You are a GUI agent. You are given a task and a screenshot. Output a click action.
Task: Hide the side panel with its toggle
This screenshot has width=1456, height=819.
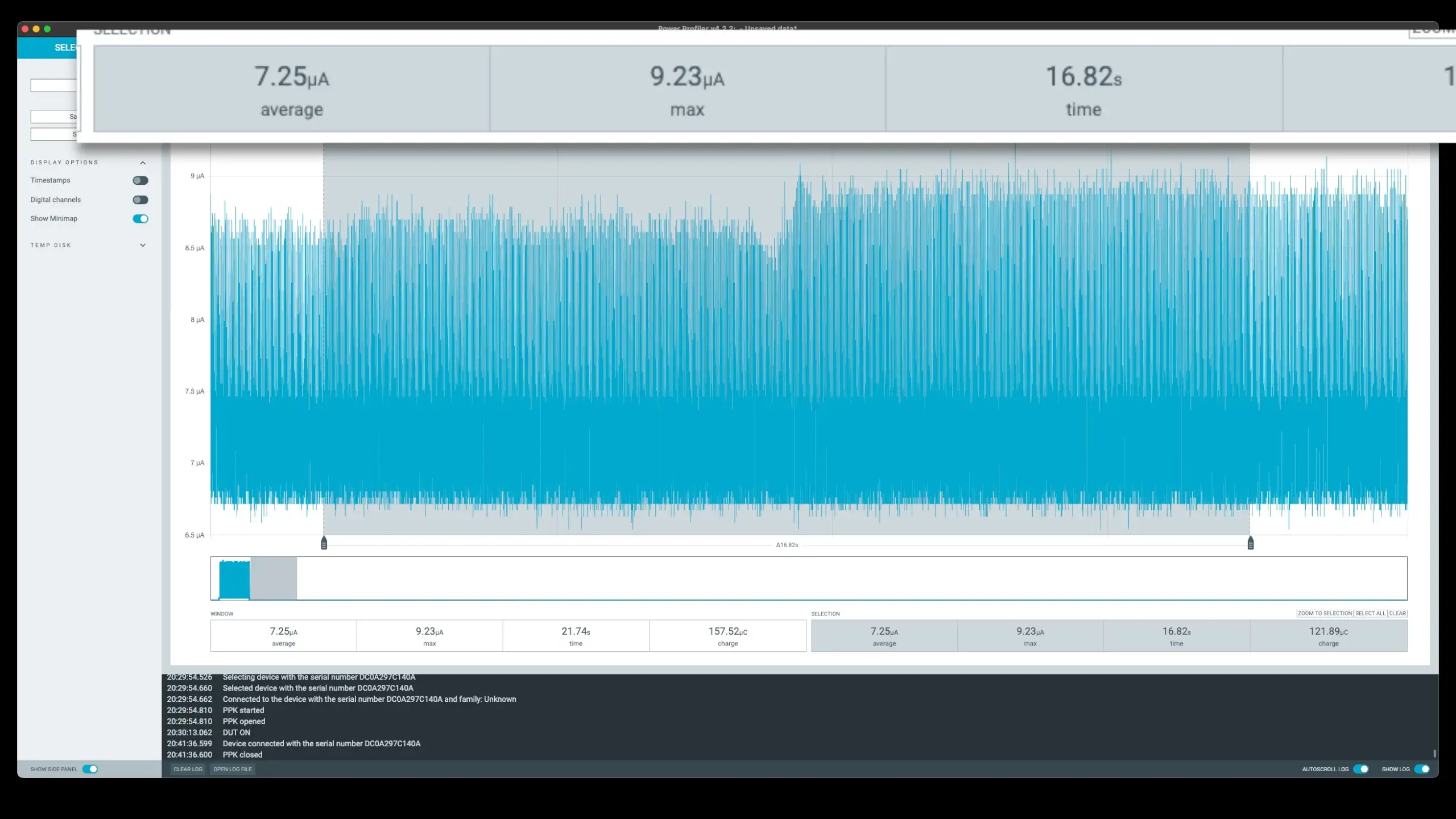[x=90, y=769]
